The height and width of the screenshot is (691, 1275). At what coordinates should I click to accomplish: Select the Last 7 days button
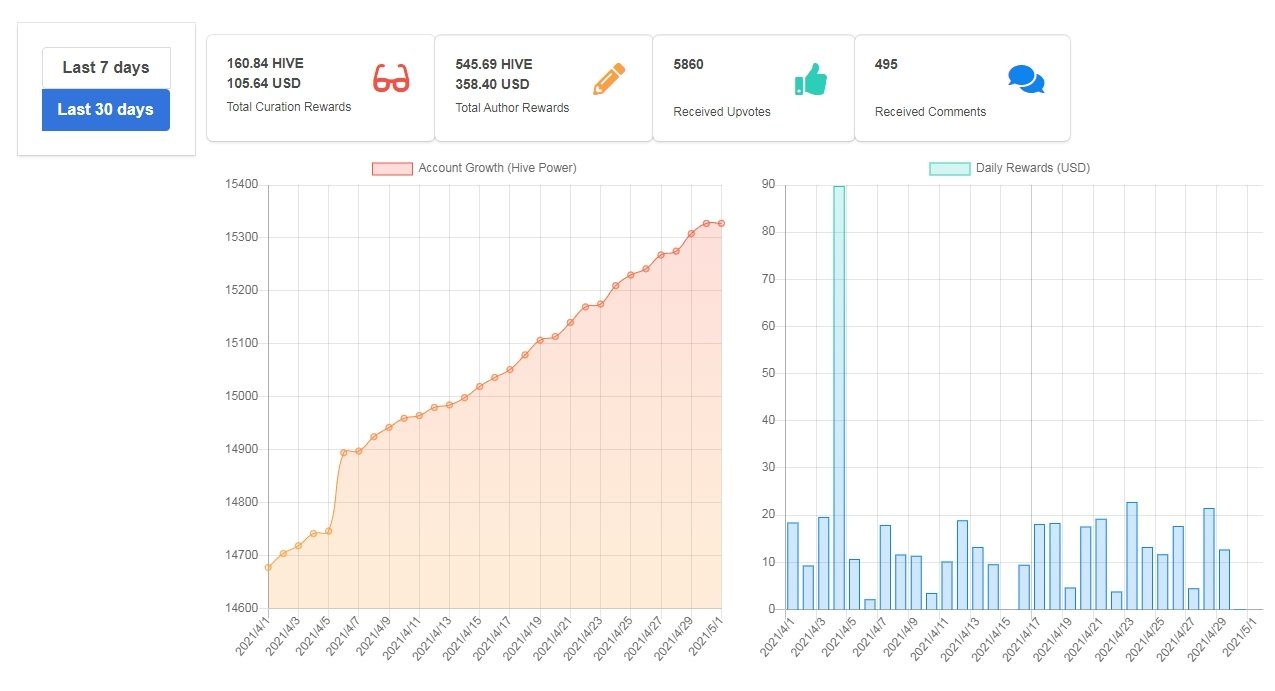(106, 68)
